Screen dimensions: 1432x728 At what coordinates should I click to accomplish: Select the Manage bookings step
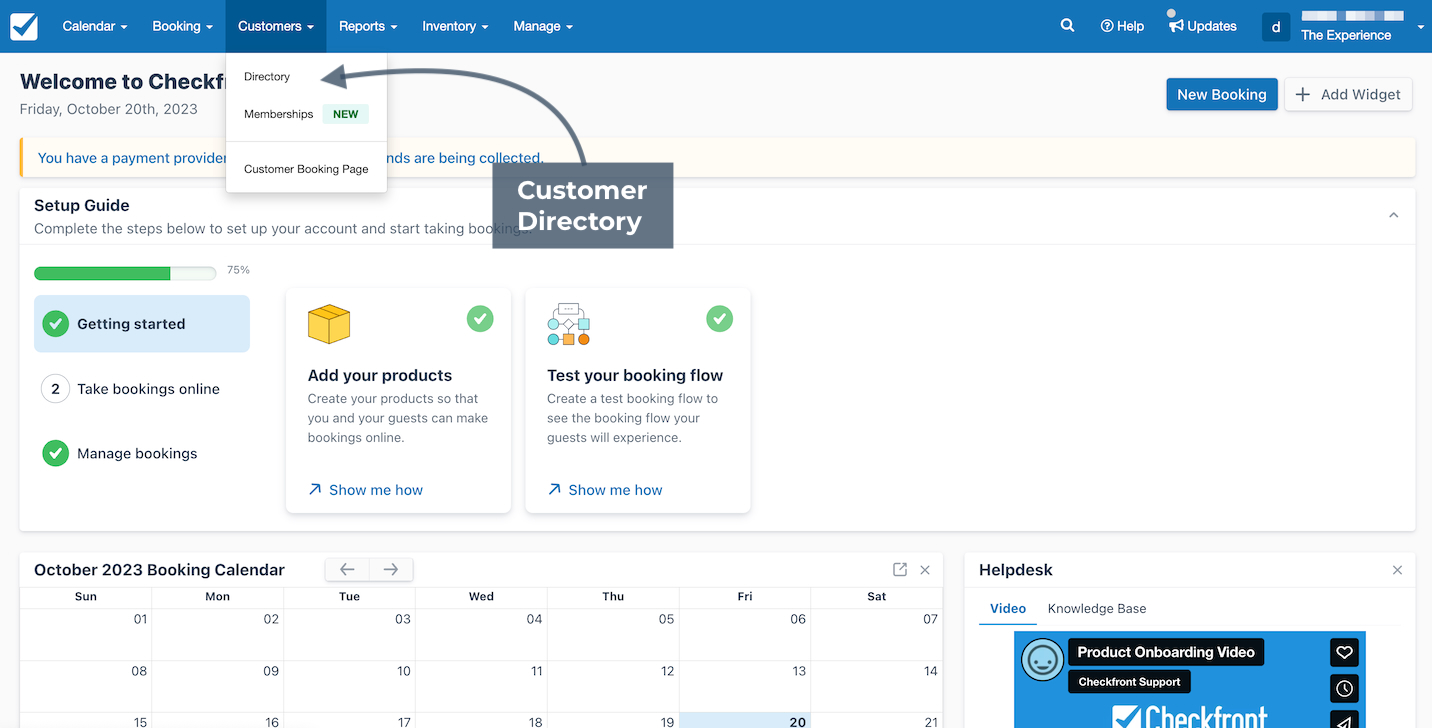pos(142,453)
